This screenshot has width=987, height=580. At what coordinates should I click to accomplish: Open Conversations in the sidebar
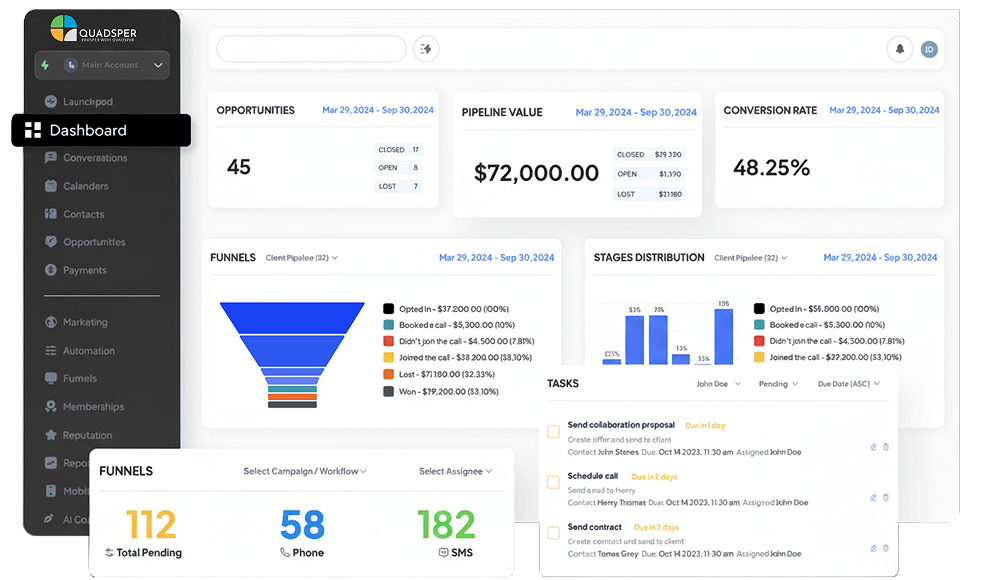(95, 158)
